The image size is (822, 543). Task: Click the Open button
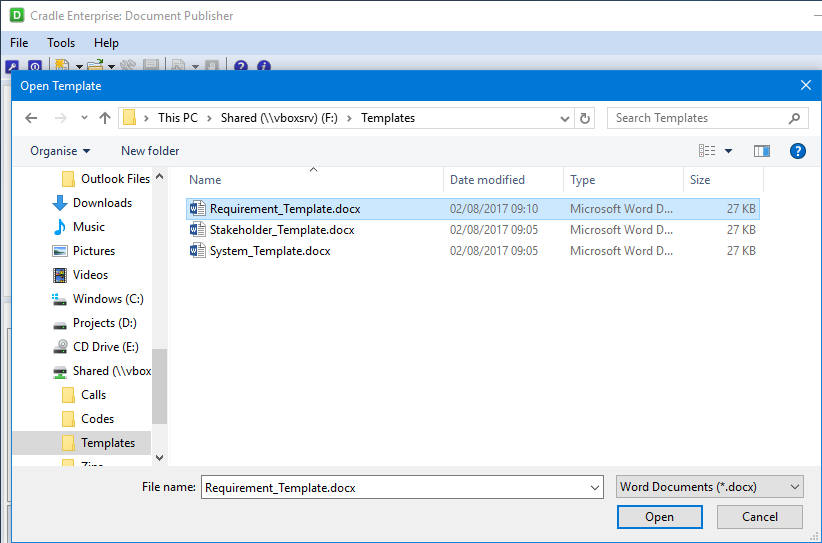(x=659, y=517)
